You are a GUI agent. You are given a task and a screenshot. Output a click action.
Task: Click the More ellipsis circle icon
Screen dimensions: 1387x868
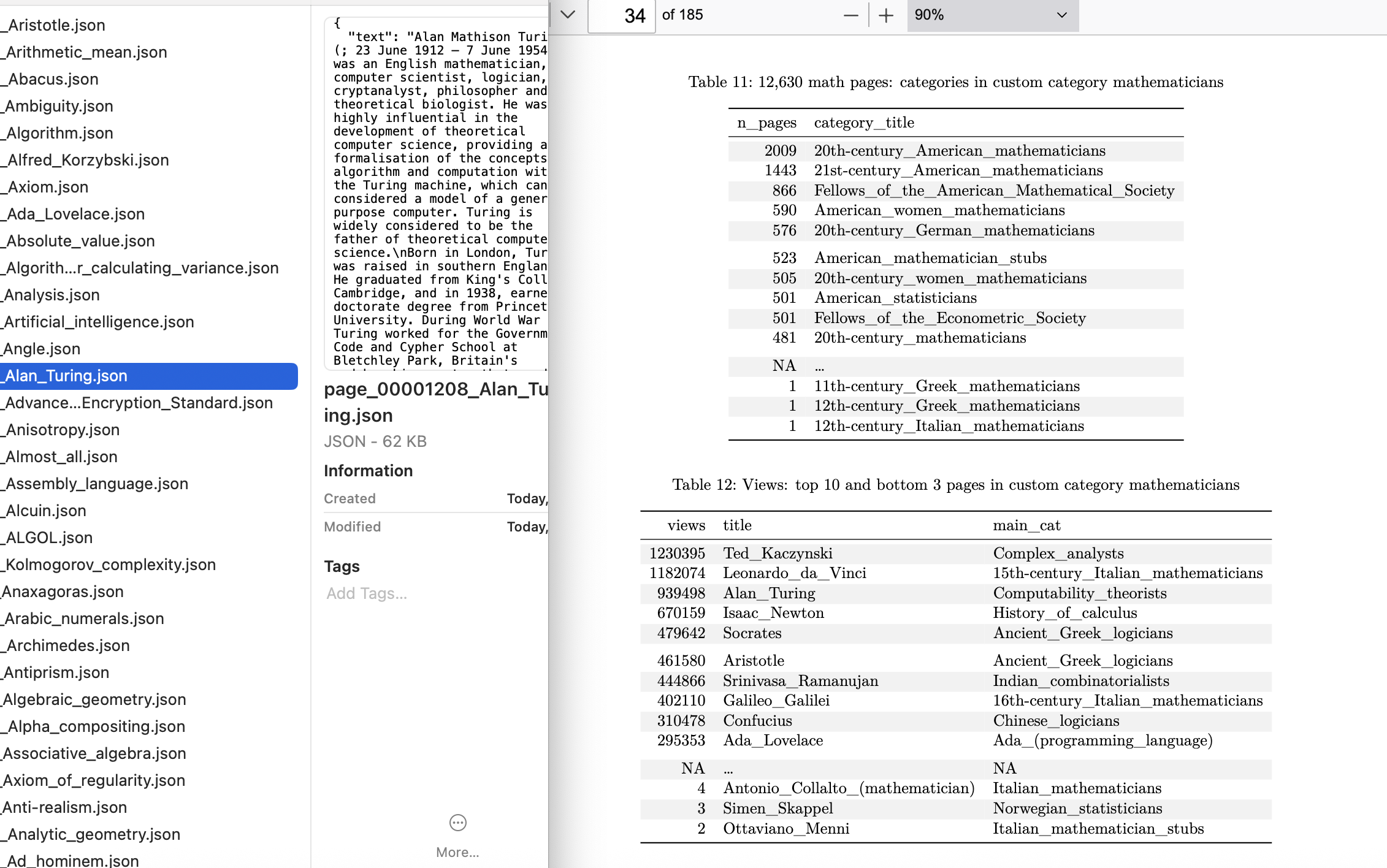(x=457, y=823)
